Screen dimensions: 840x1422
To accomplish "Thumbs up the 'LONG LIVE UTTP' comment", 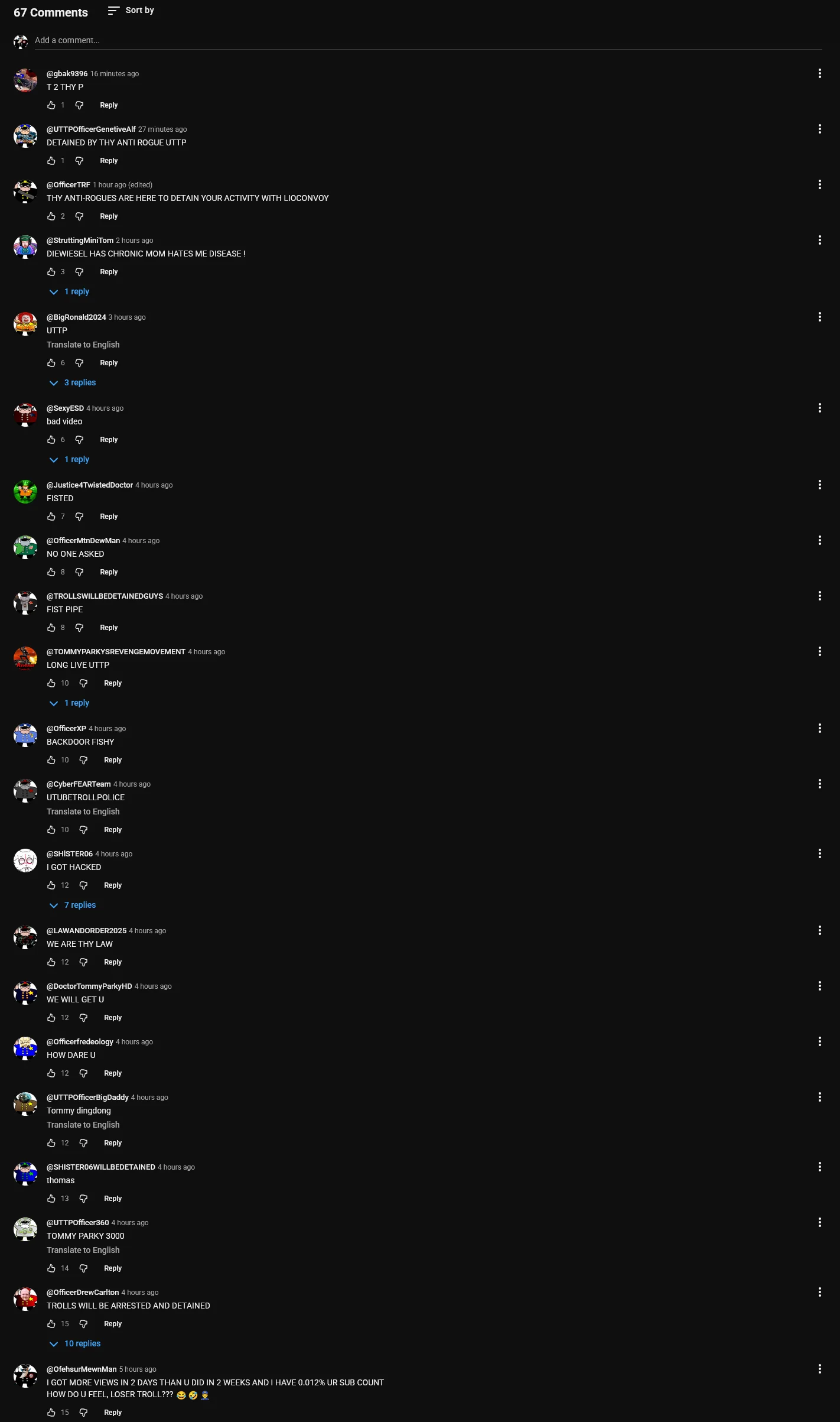I will click(51, 683).
